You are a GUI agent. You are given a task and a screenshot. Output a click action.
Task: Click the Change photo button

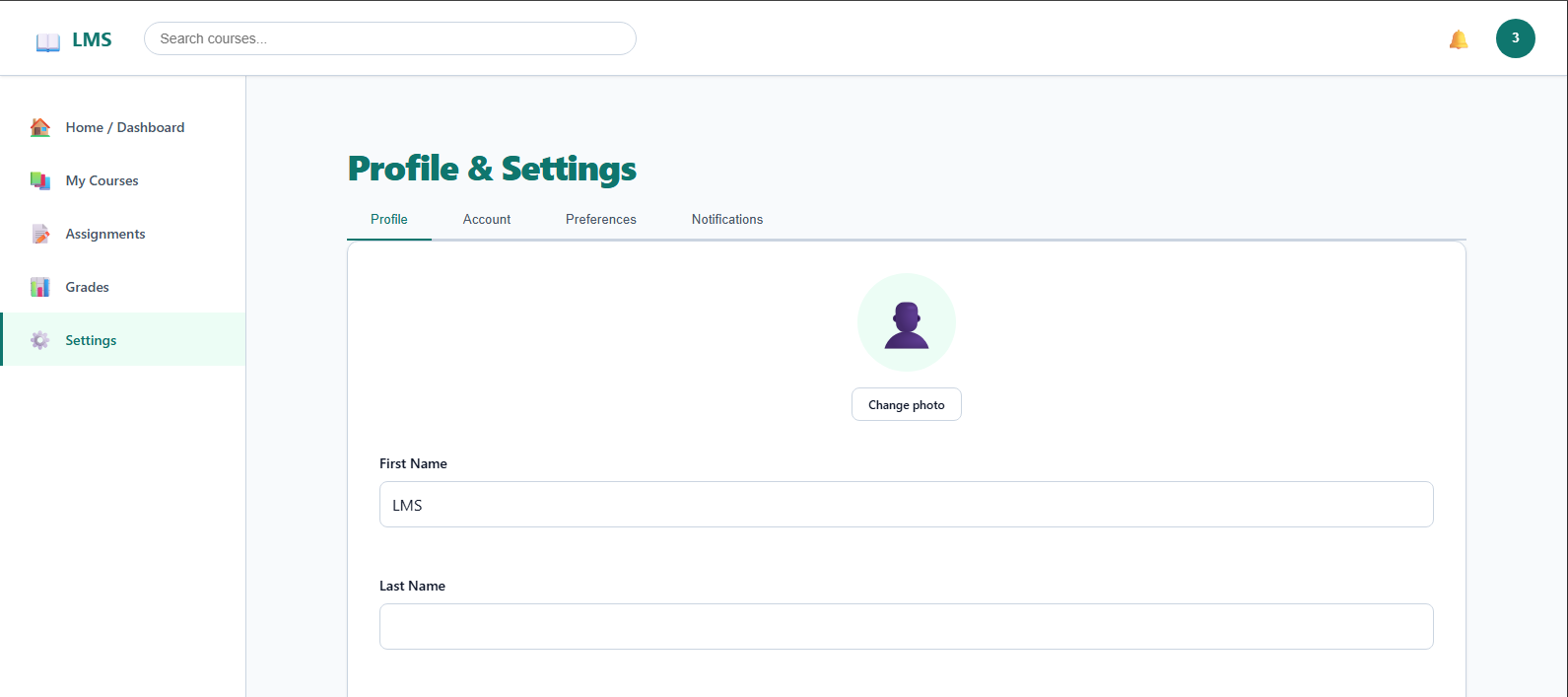coord(907,405)
